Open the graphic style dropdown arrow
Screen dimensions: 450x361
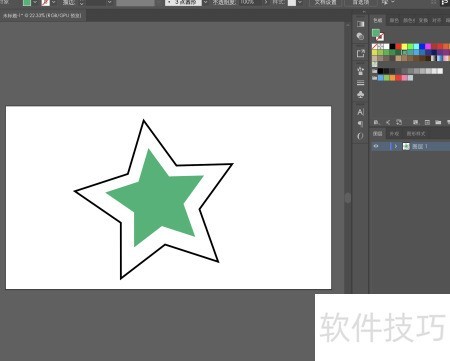[x=300, y=3]
